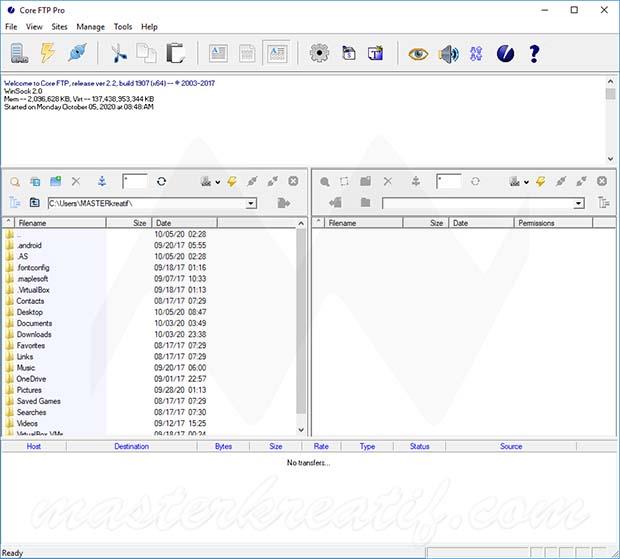
Task: Click the Destination transfer queue column header
Action: pyautogui.click(x=132, y=446)
